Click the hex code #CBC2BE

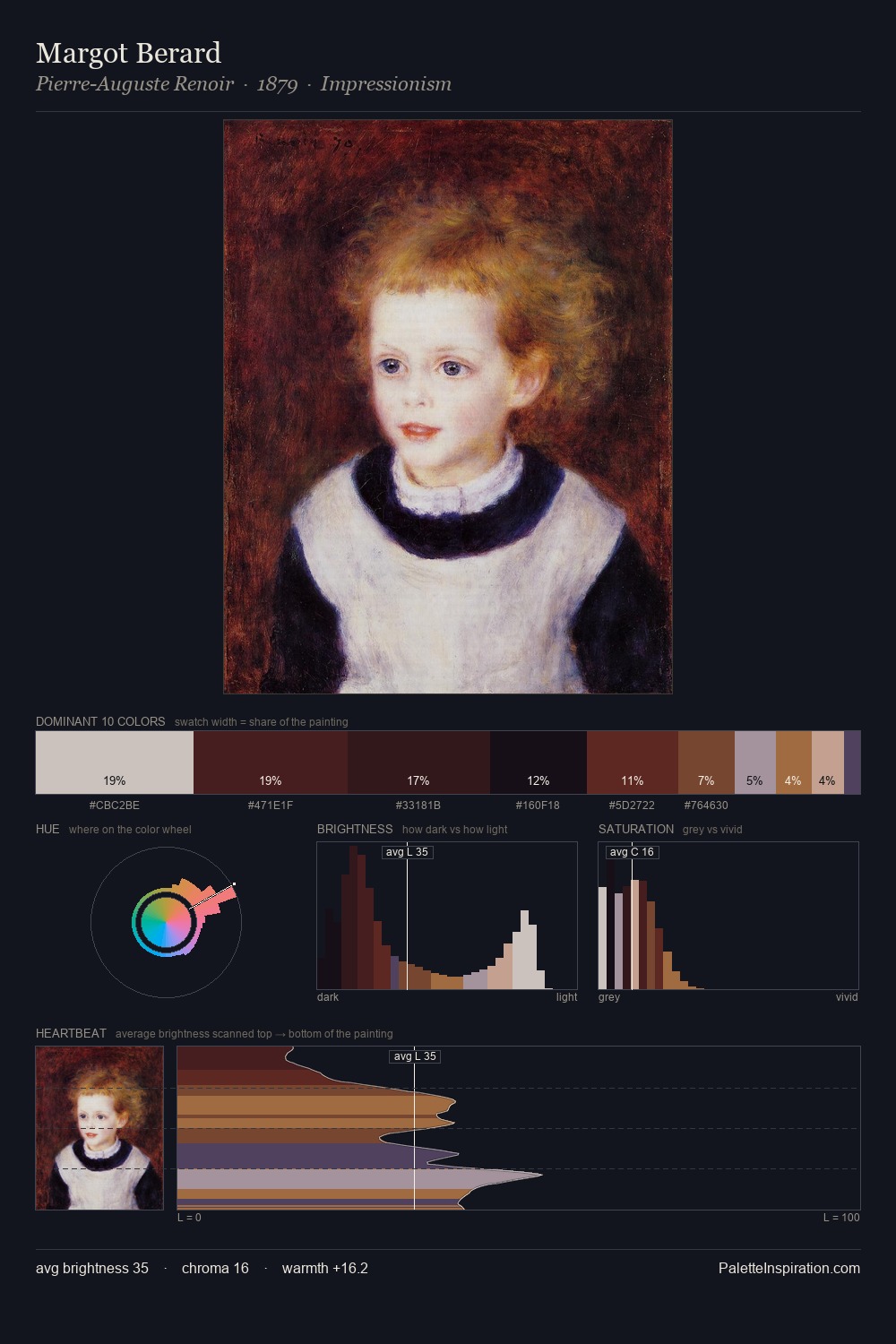coord(115,806)
